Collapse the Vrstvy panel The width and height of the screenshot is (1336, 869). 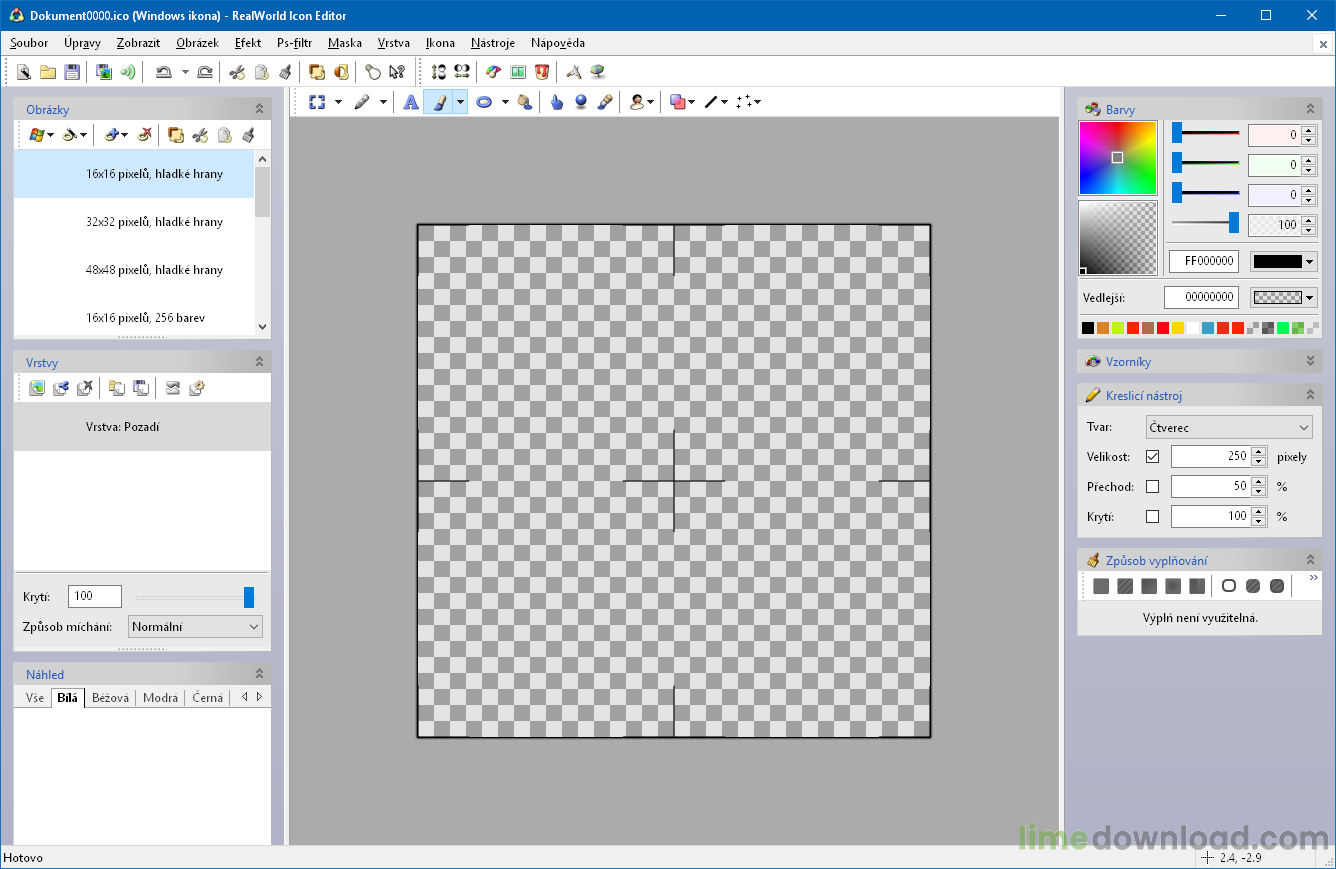[x=259, y=362]
